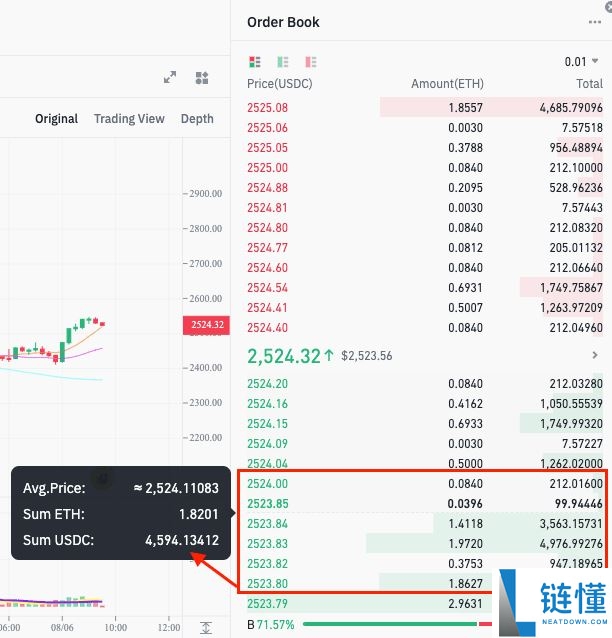This screenshot has width=612, height=638.
Task: Select ask price 2524.41
Action: [x=267, y=308]
